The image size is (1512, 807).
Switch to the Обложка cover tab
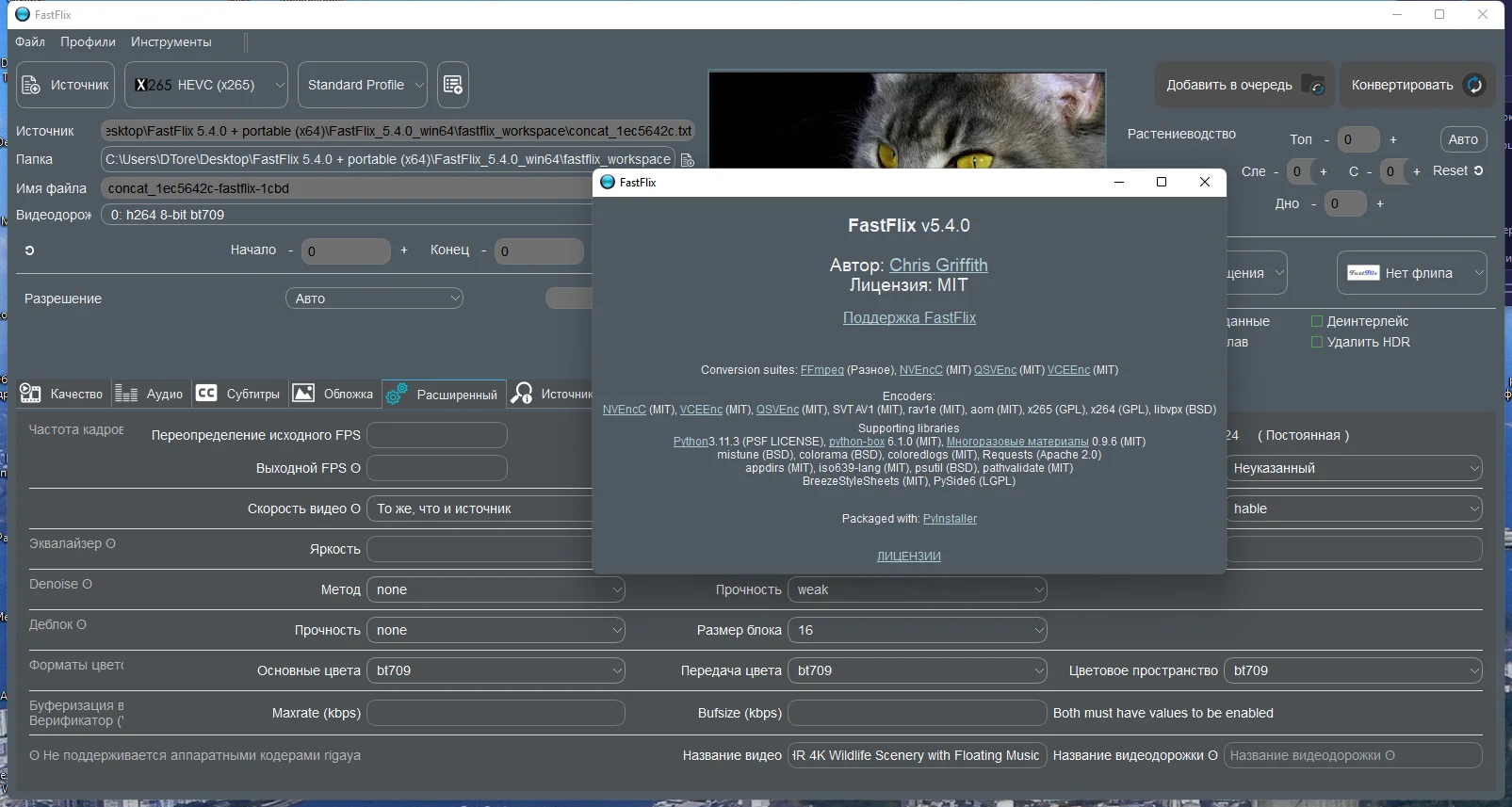click(x=333, y=394)
